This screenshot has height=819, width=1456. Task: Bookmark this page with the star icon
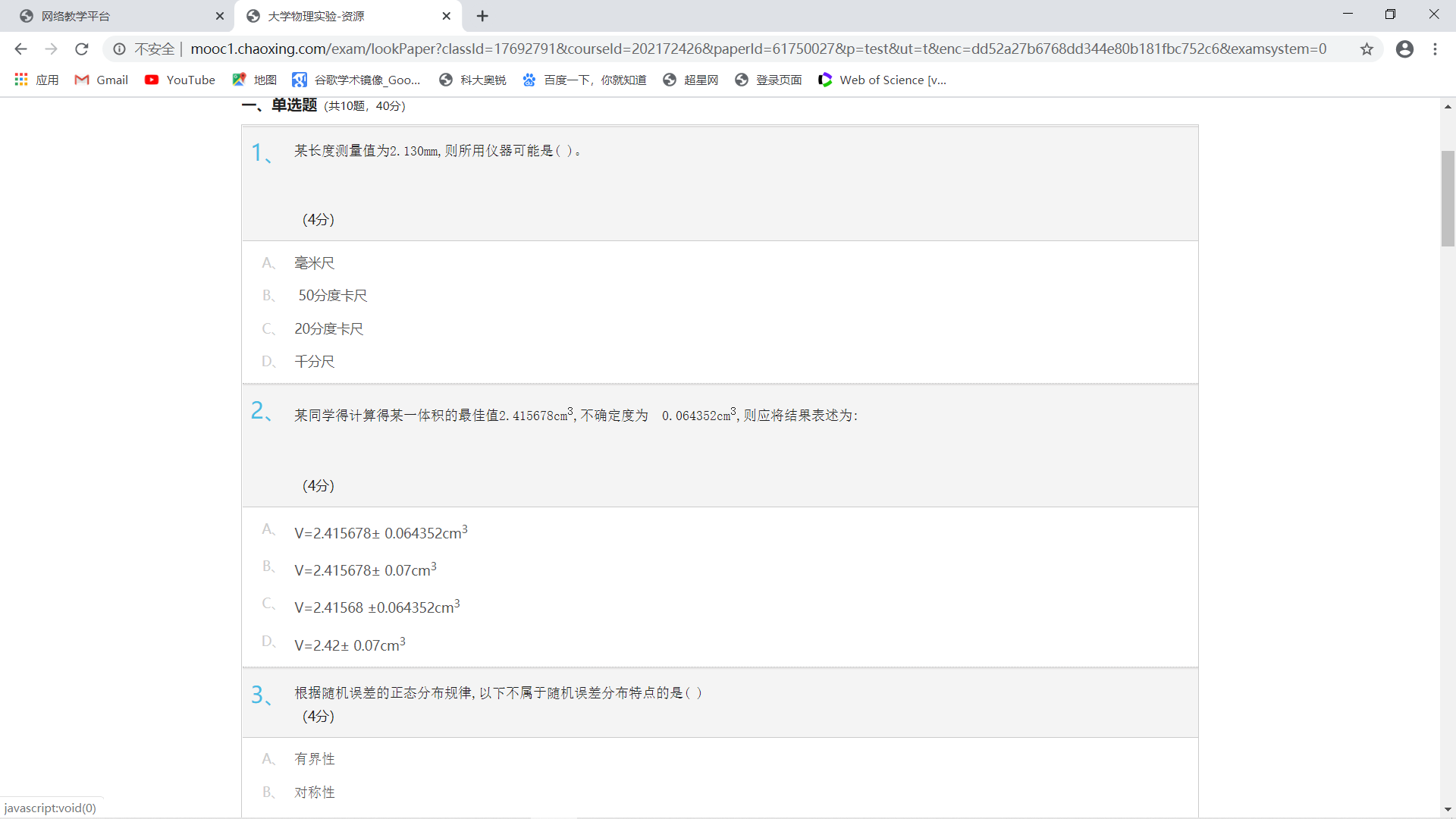point(1367,49)
